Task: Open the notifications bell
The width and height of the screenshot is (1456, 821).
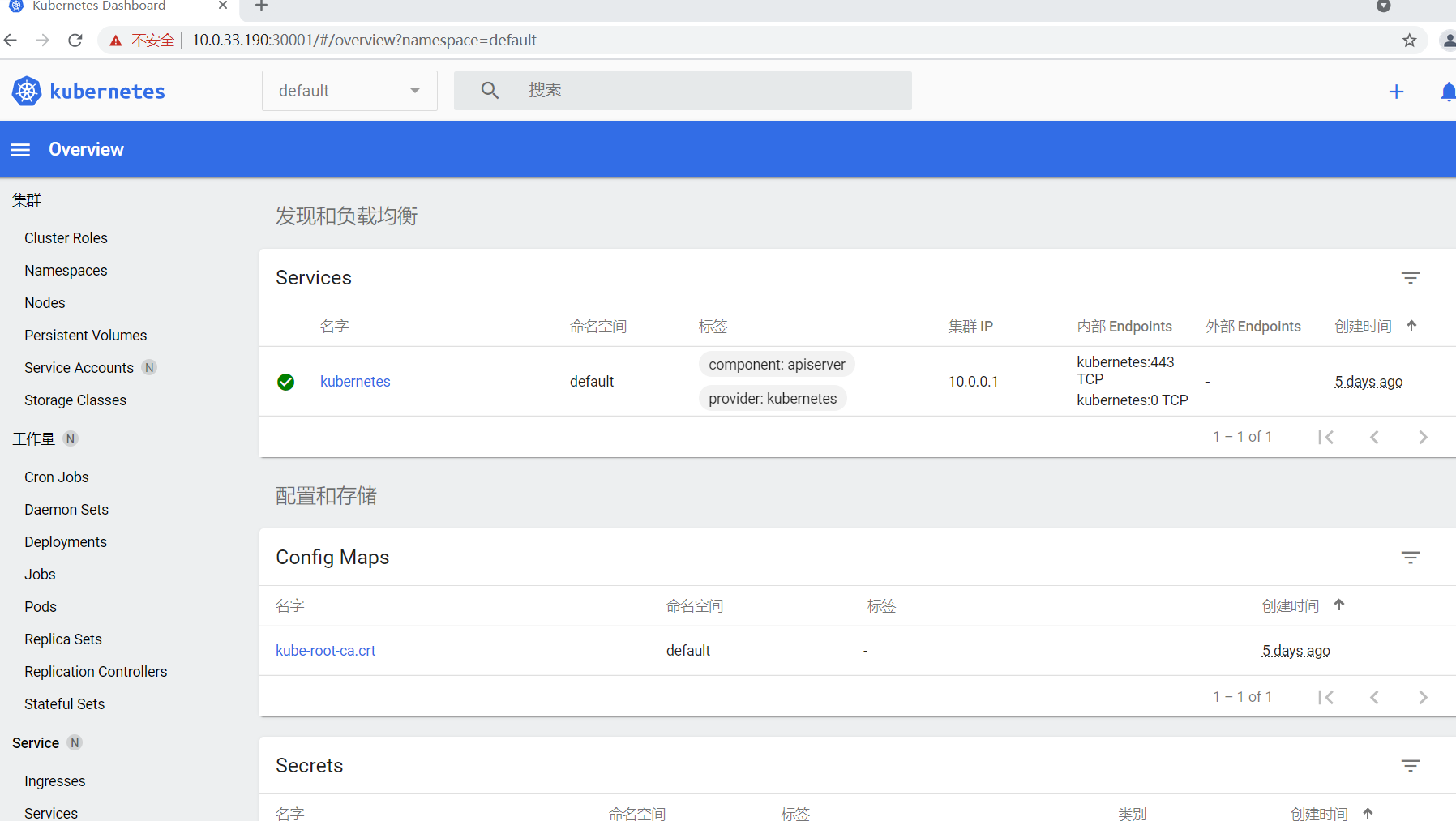Action: tap(1448, 92)
